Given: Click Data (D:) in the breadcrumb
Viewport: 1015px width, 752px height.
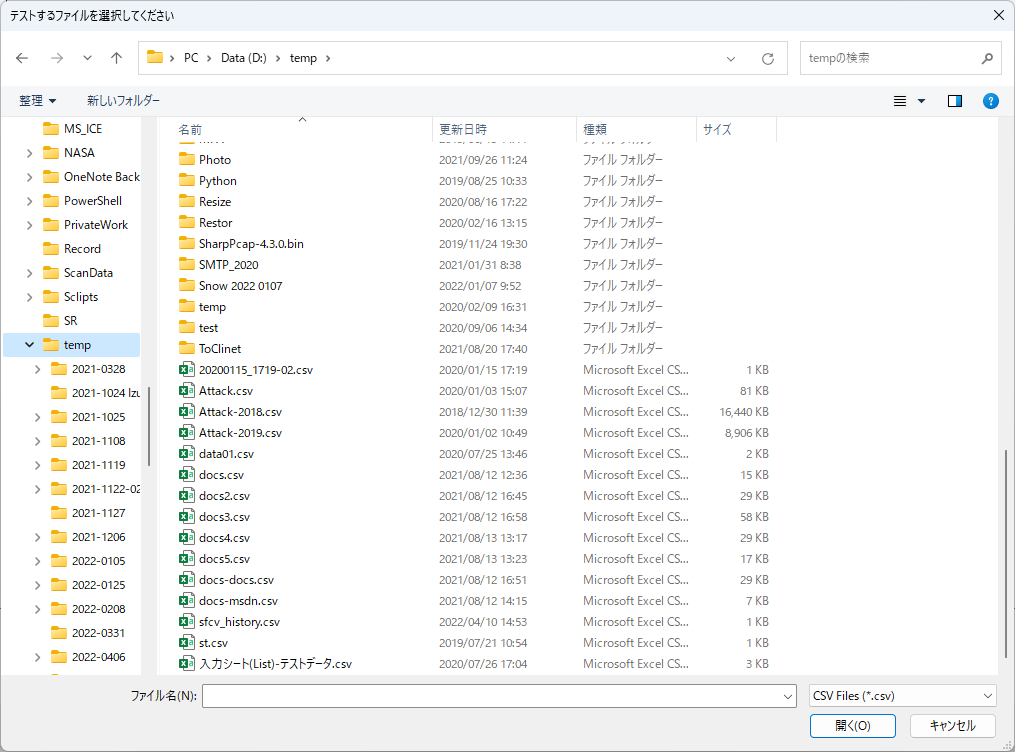Looking at the screenshot, I should tap(243, 58).
